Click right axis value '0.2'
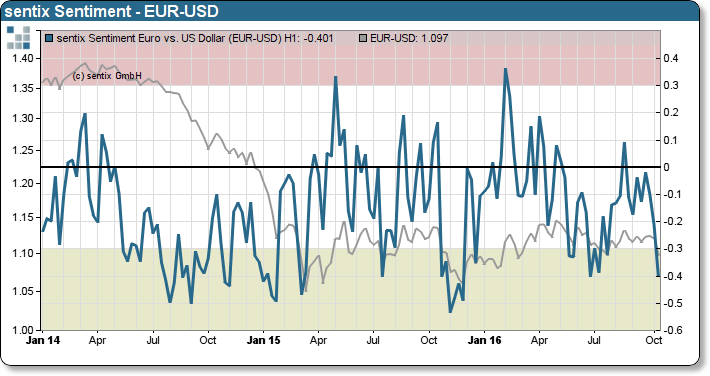The height and width of the screenshot is (376, 710). (x=671, y=112)
